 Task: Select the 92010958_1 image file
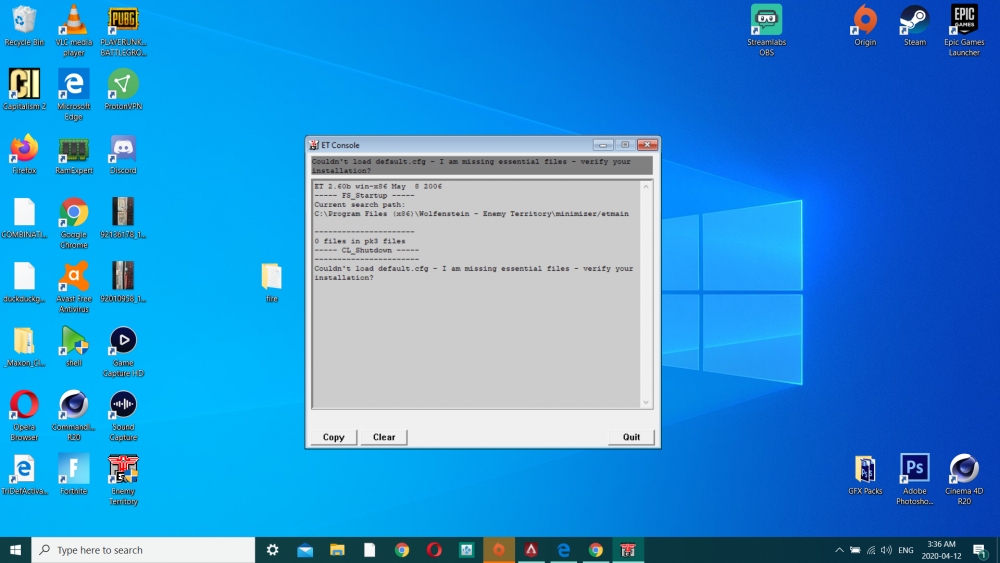coord(123,282)
